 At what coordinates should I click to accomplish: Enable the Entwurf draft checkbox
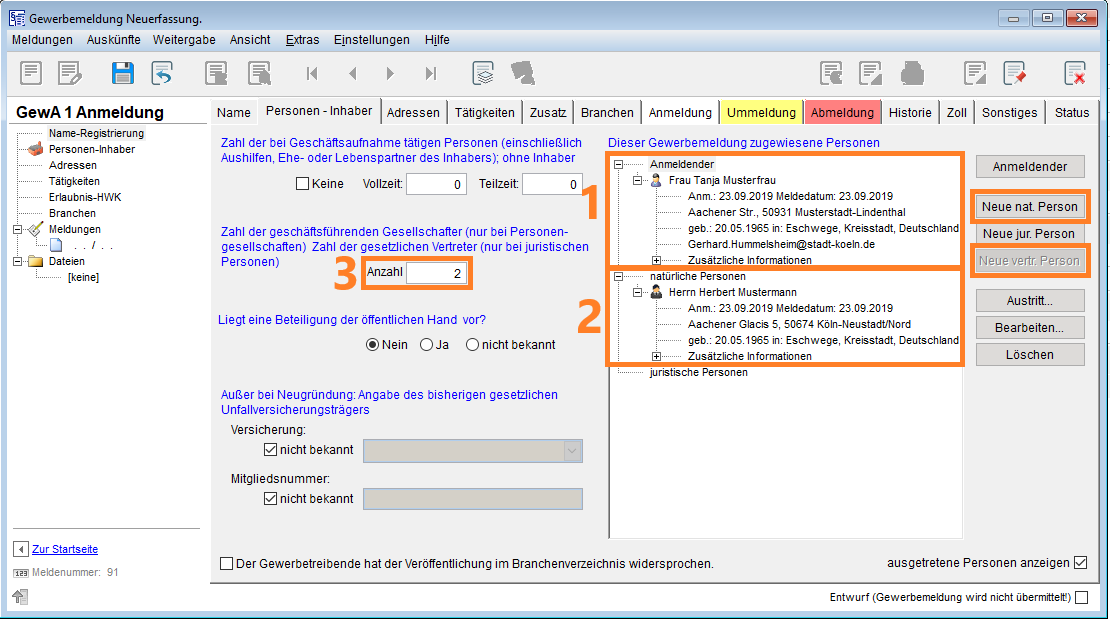point(1081,598)
